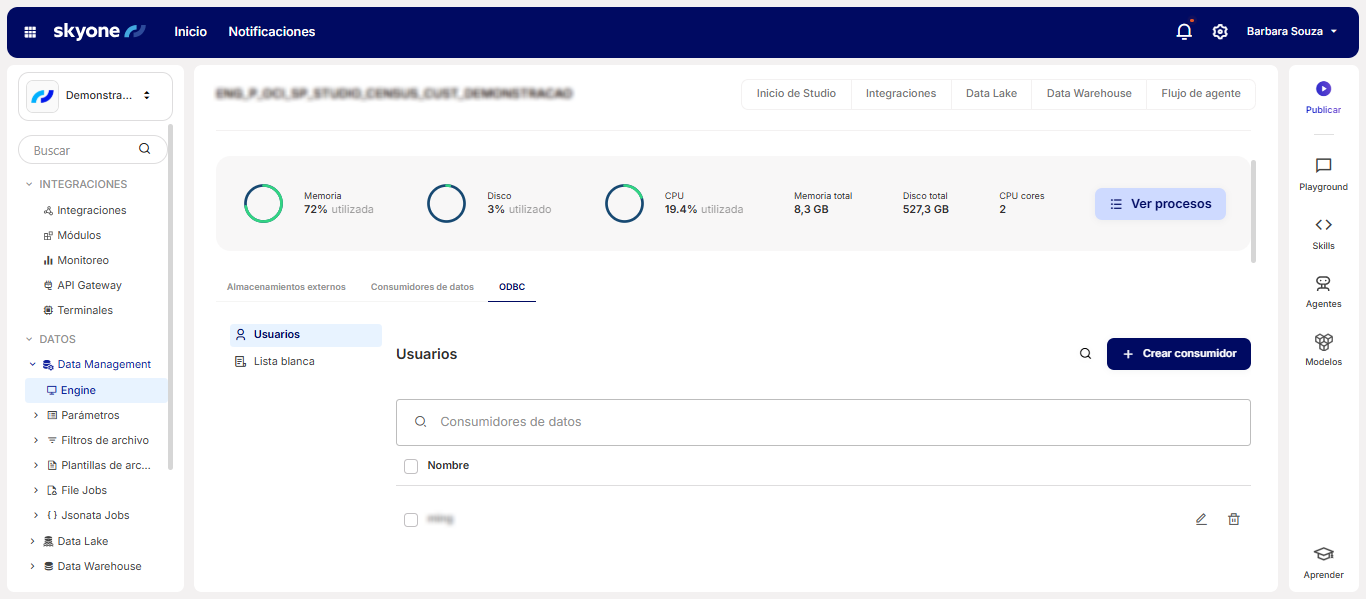The width and height of the screenshot is (1366, 599).
Task: Switch to the Consumidores de datos tab
Action: click(422, 287)
